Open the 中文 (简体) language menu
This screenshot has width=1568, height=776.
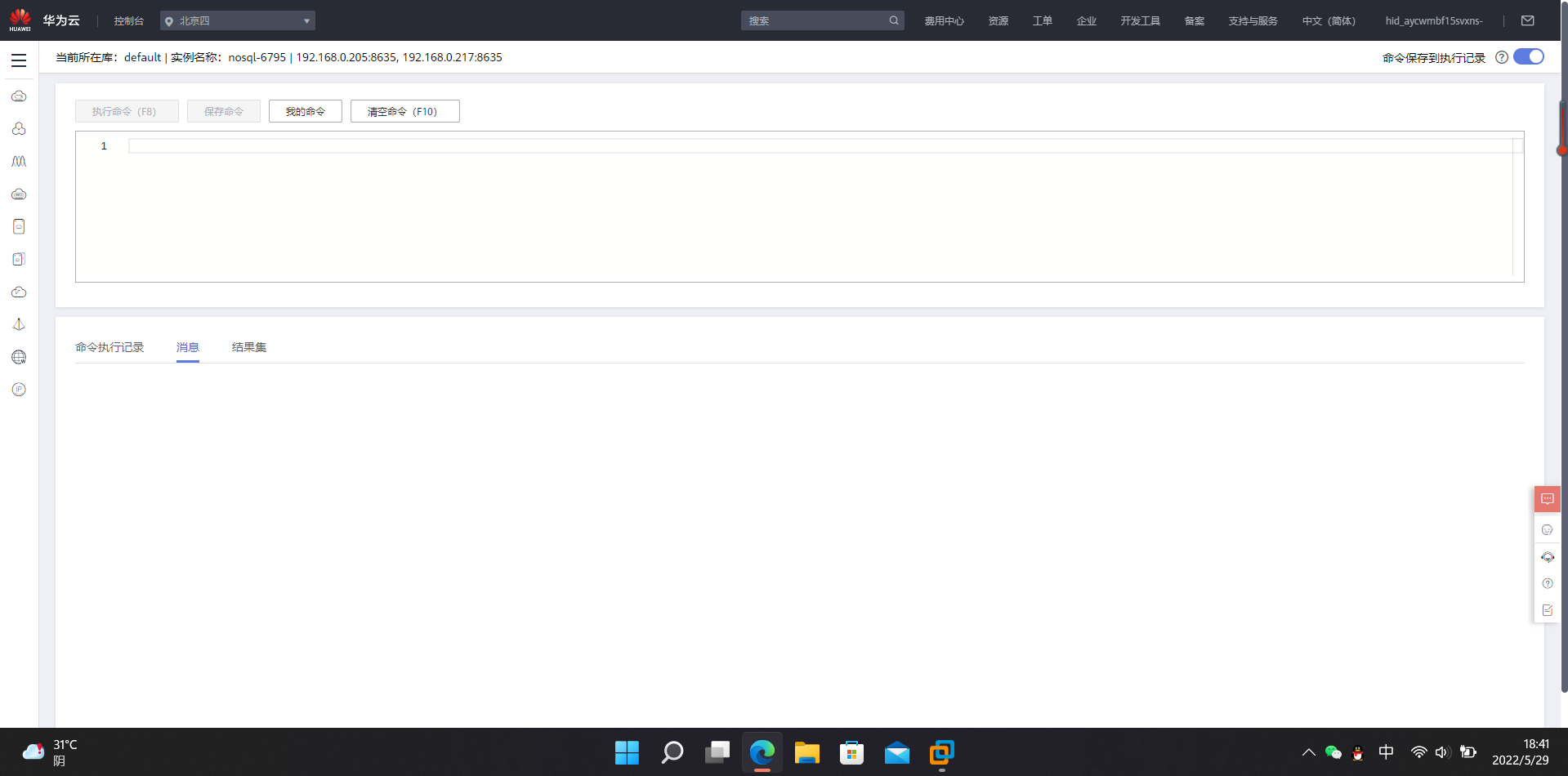pos(1329,21)
